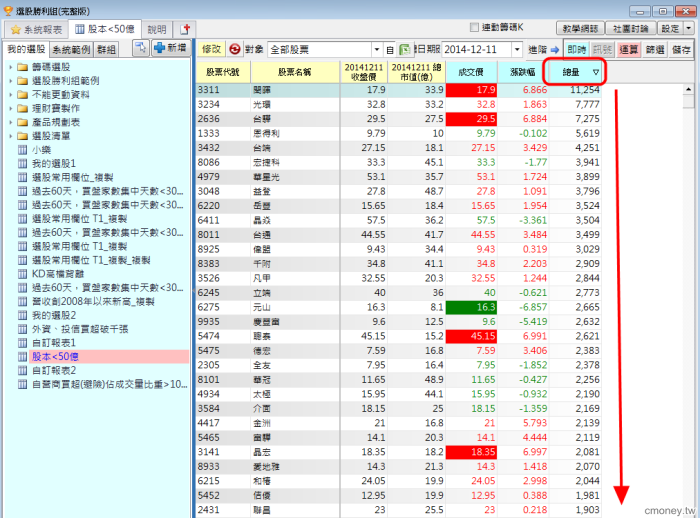
Task: Click the 進階 label
Action: [538, 50]
